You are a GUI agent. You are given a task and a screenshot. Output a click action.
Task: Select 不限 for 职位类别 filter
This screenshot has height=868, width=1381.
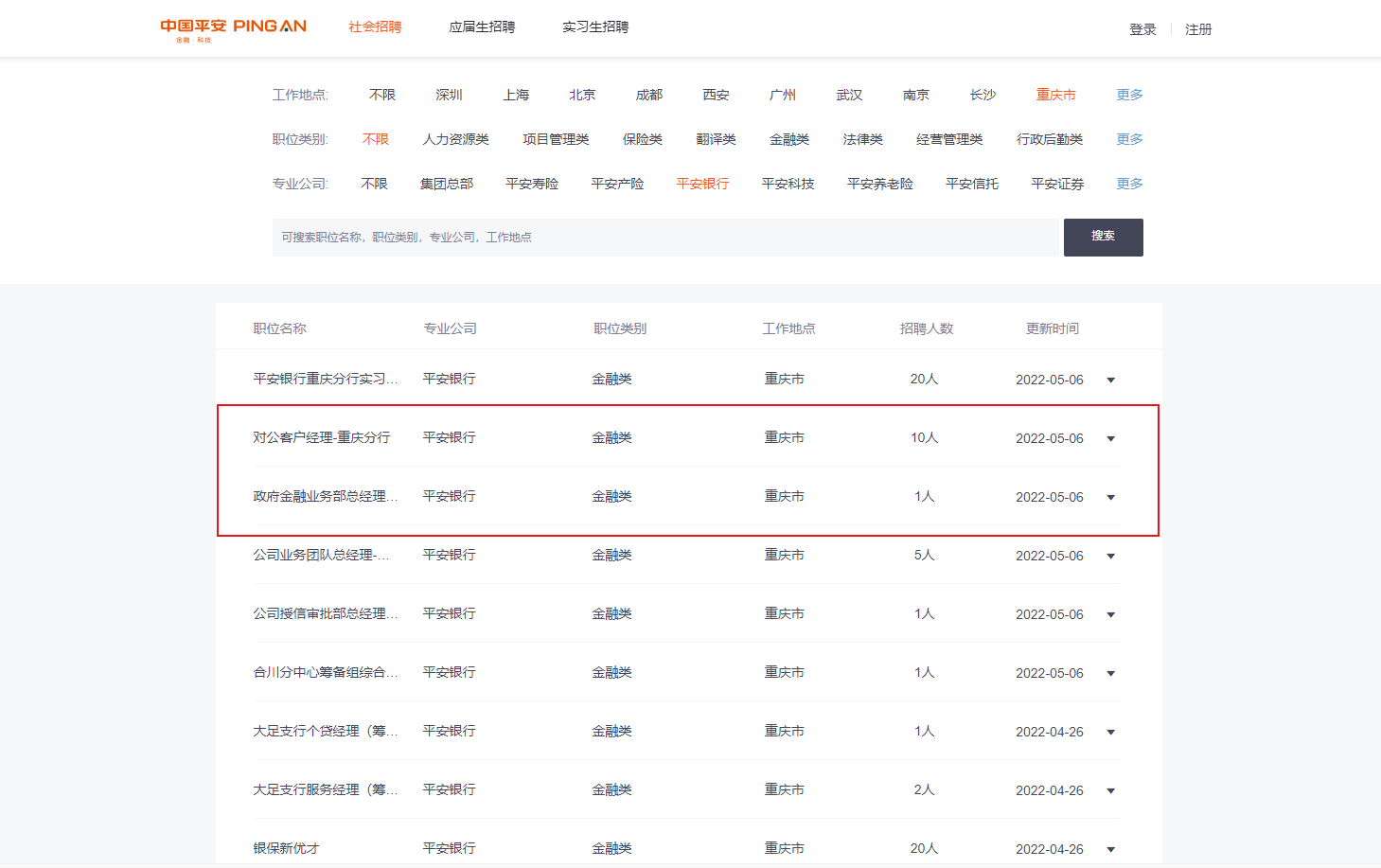point(376,139)
